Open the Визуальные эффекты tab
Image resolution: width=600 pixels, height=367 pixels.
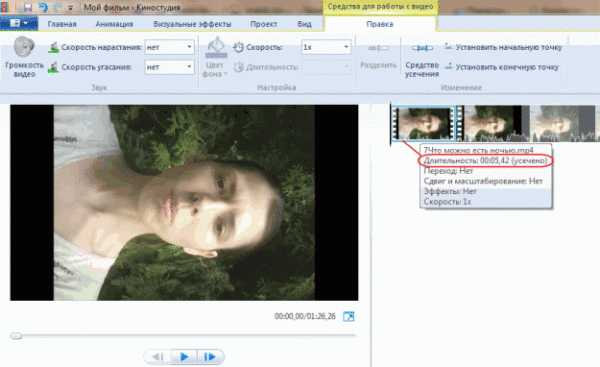click(x=192, y=24)
